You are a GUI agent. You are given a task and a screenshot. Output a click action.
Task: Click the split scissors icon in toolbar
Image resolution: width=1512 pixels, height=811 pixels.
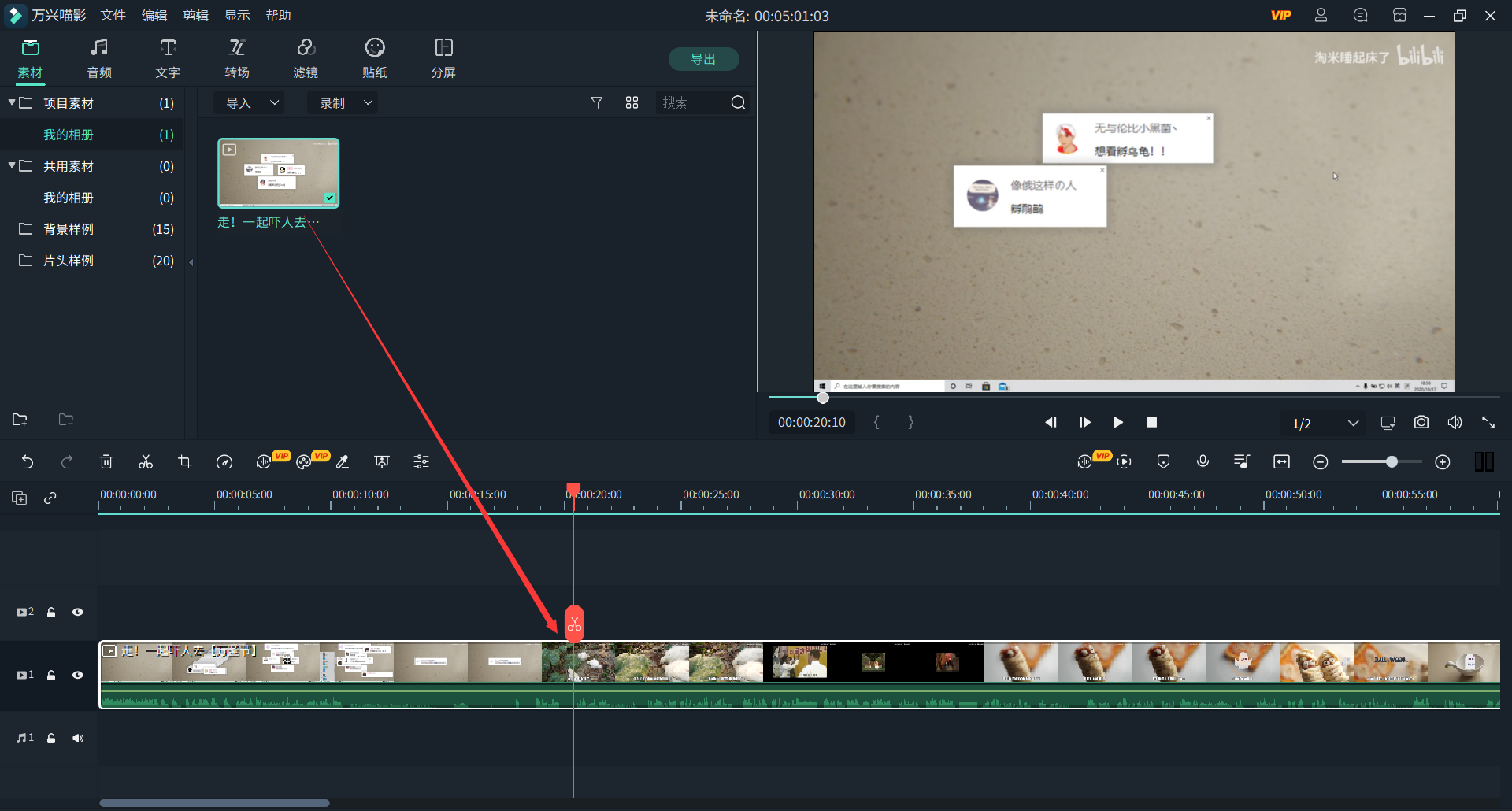146,462
